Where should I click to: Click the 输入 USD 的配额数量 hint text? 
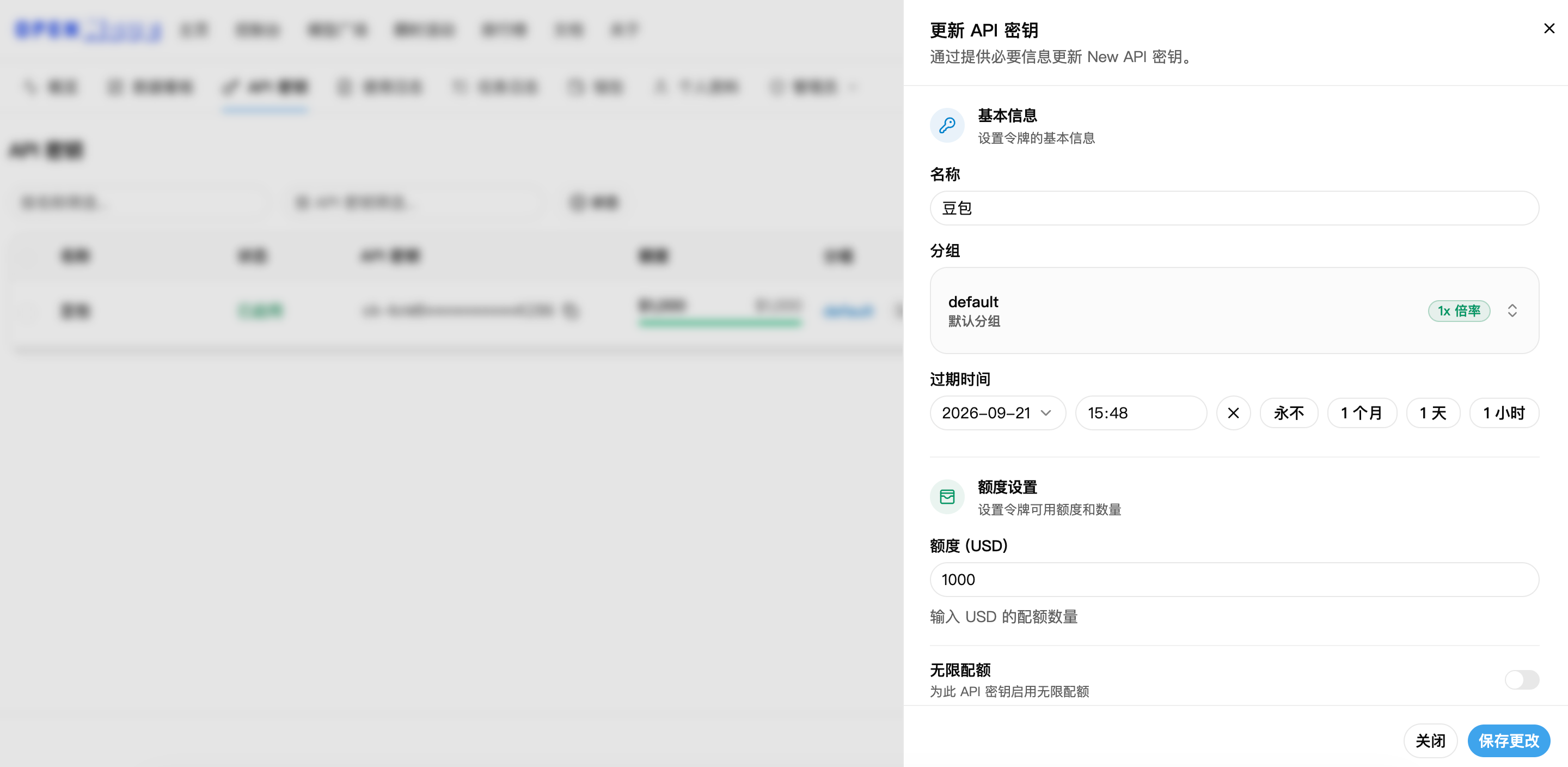(1004, 617)
